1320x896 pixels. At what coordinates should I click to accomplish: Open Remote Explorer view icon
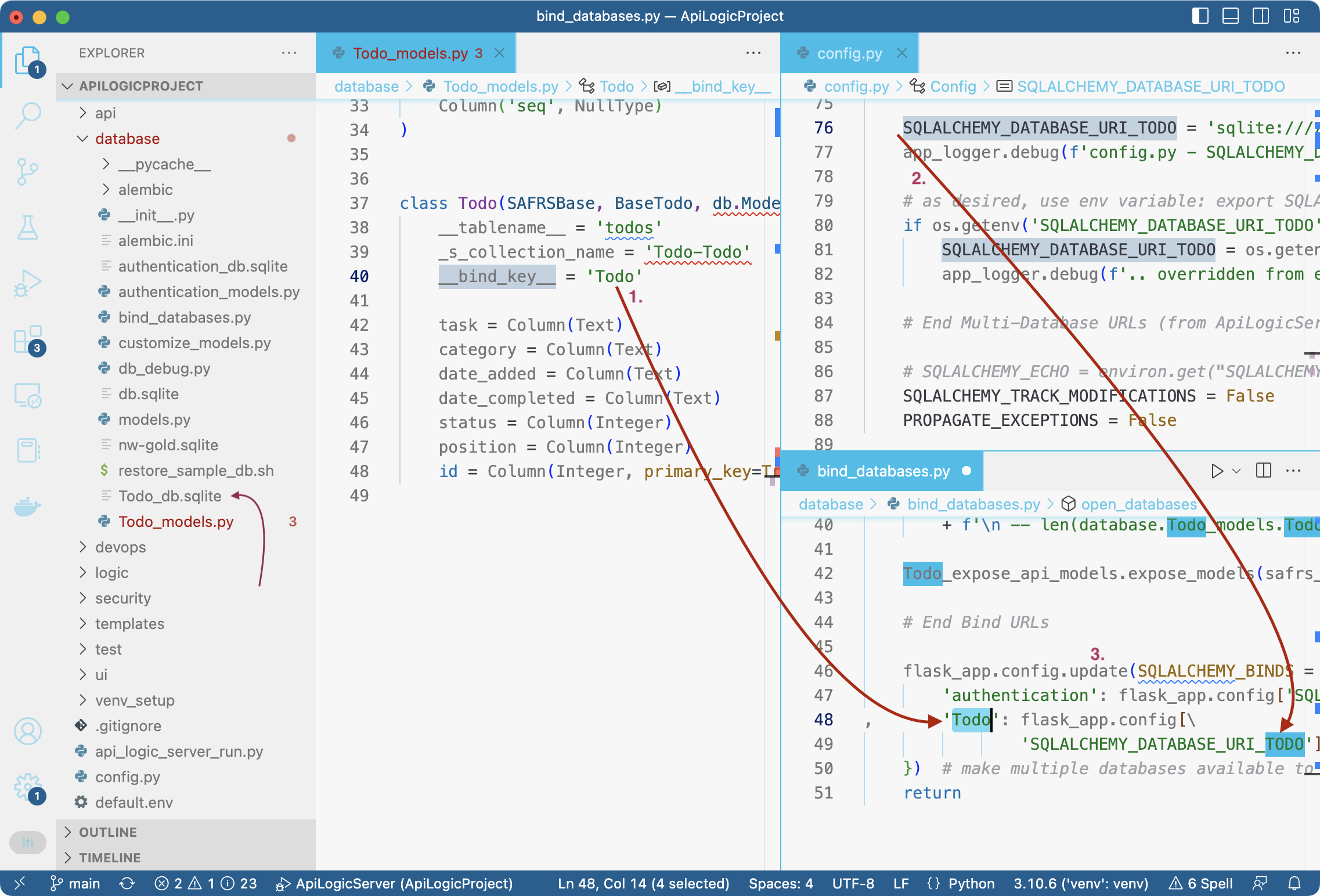tap(28, 396)
